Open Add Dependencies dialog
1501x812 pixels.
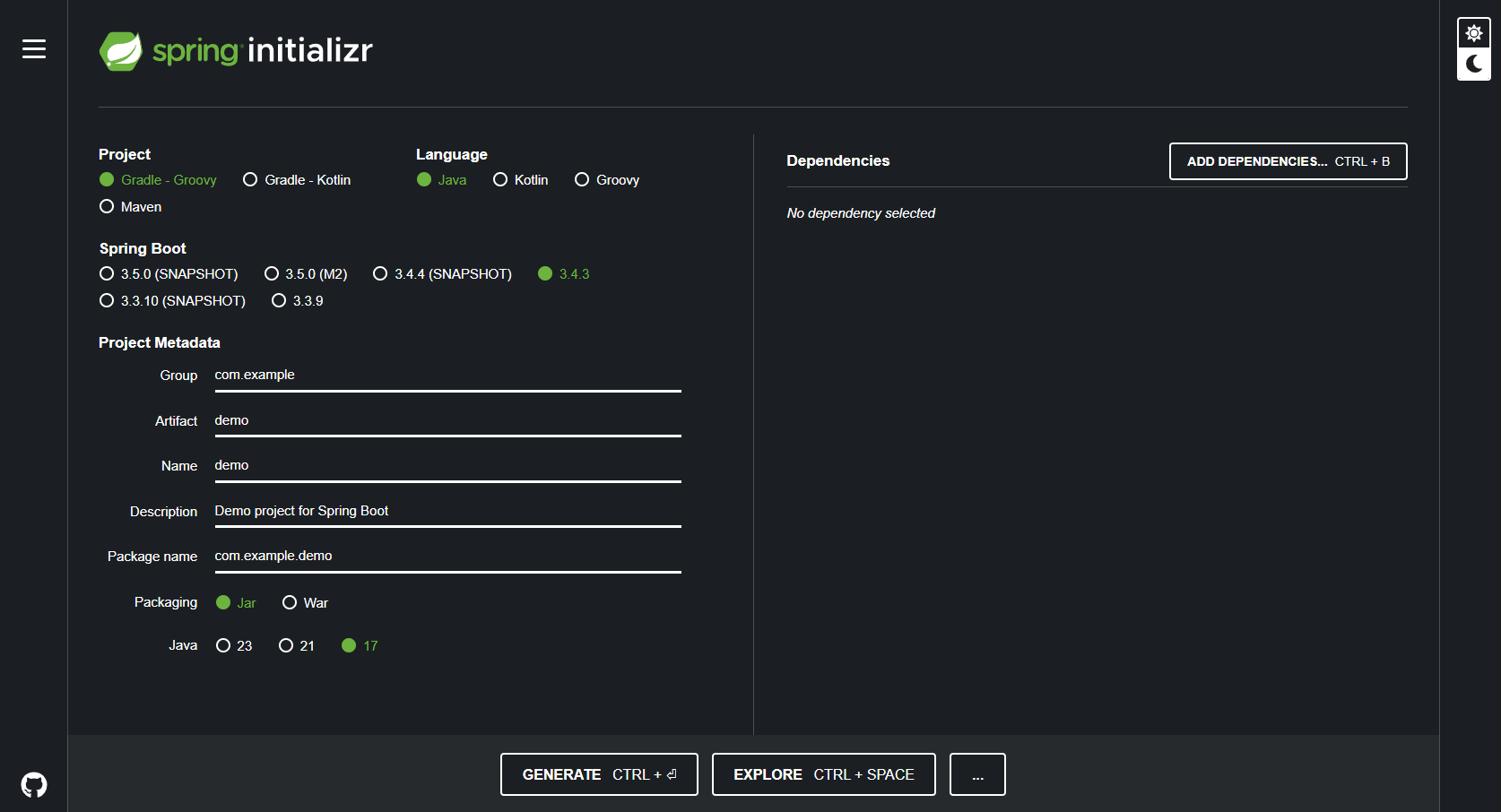(1288, 161)
